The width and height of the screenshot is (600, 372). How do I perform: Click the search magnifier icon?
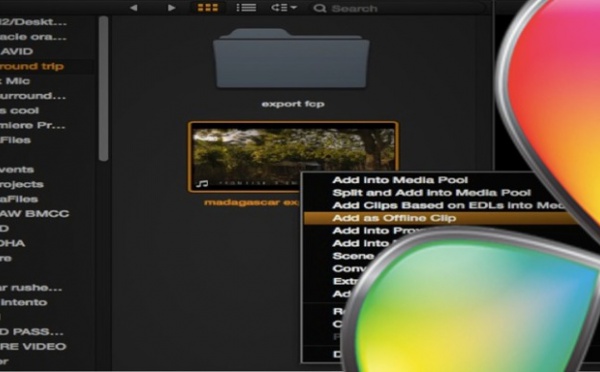319,8
